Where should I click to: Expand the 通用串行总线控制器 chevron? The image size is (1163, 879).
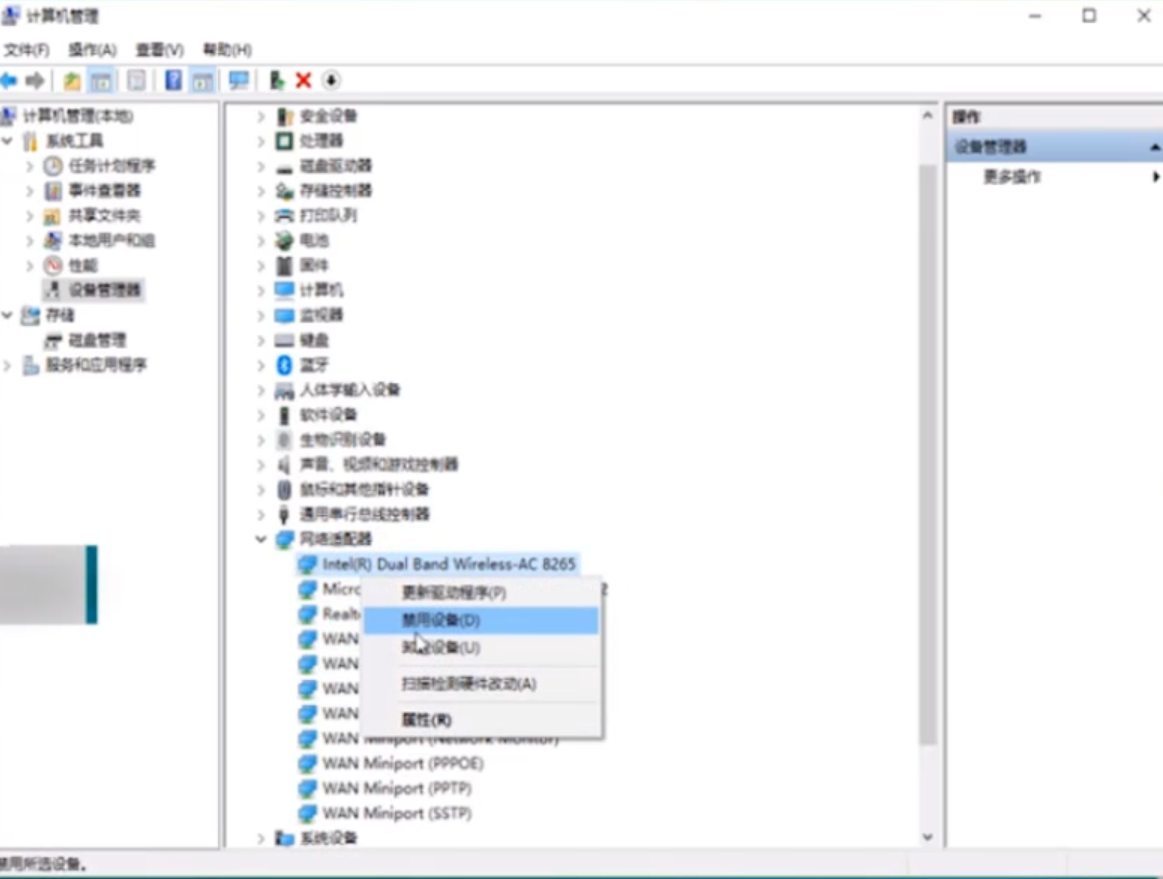(260, 515)
